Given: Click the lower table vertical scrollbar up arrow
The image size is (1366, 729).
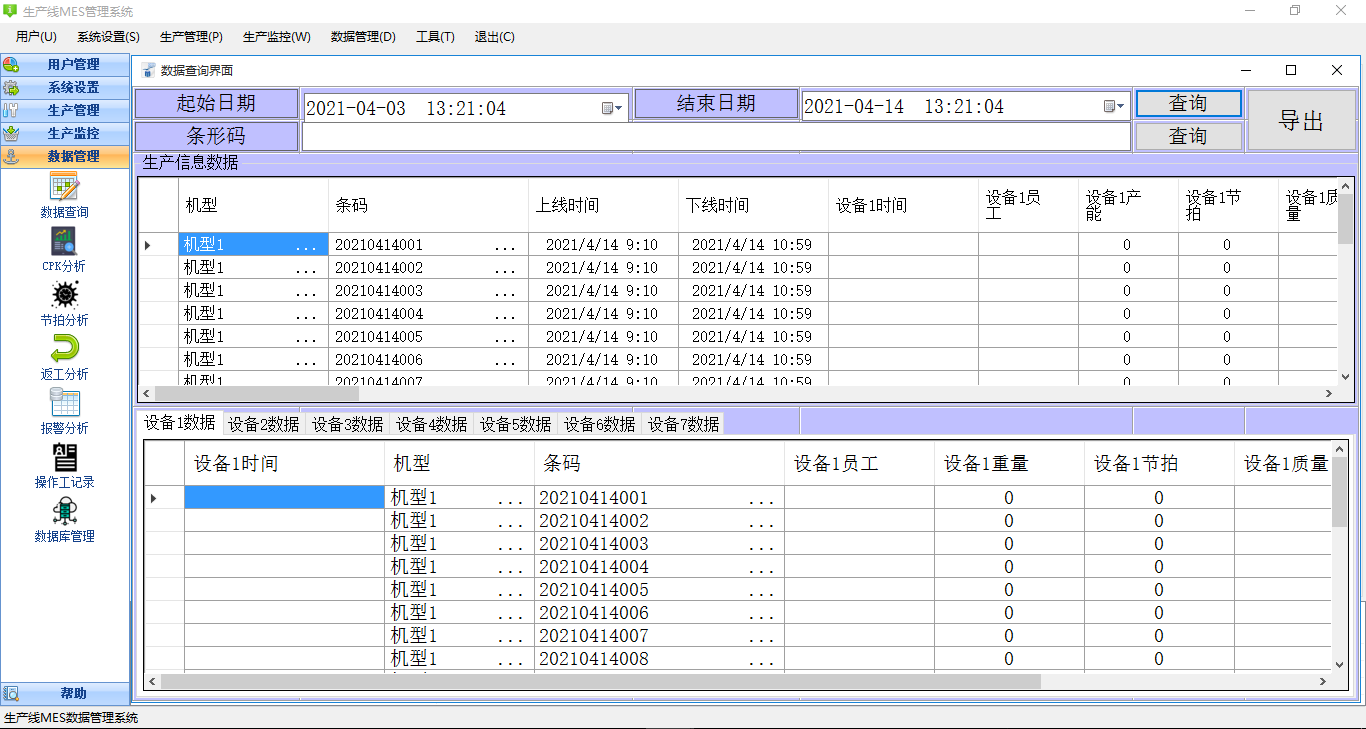Looking at the screenshot, I should (x=1340, y=450).
